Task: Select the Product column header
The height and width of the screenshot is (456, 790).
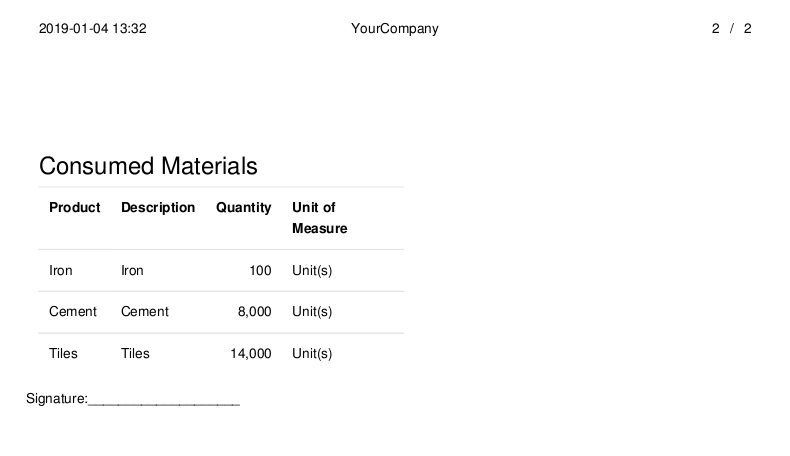Action: click(x=75, y=208)
